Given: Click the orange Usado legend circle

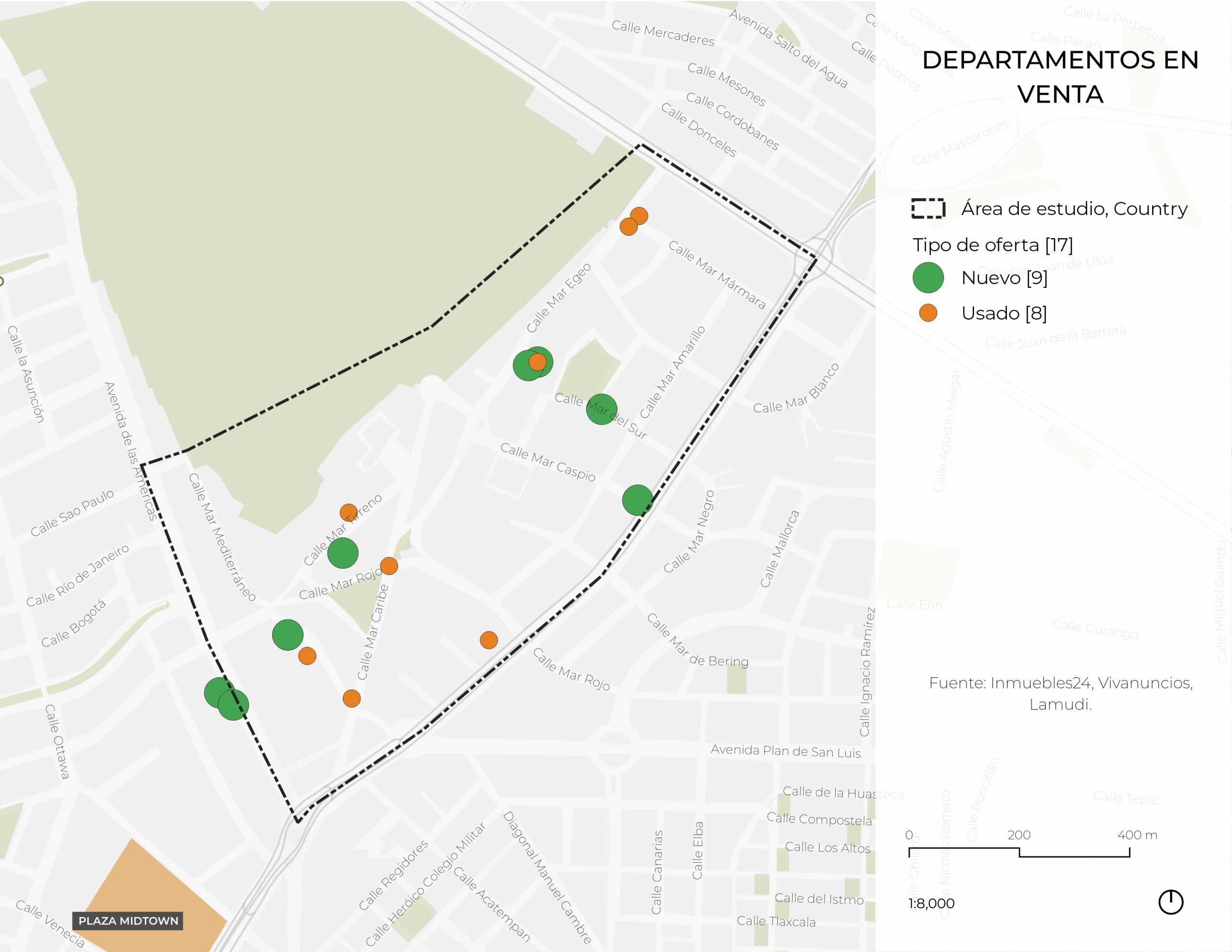Looking at the screenshot, I should (x=928, y=313).
